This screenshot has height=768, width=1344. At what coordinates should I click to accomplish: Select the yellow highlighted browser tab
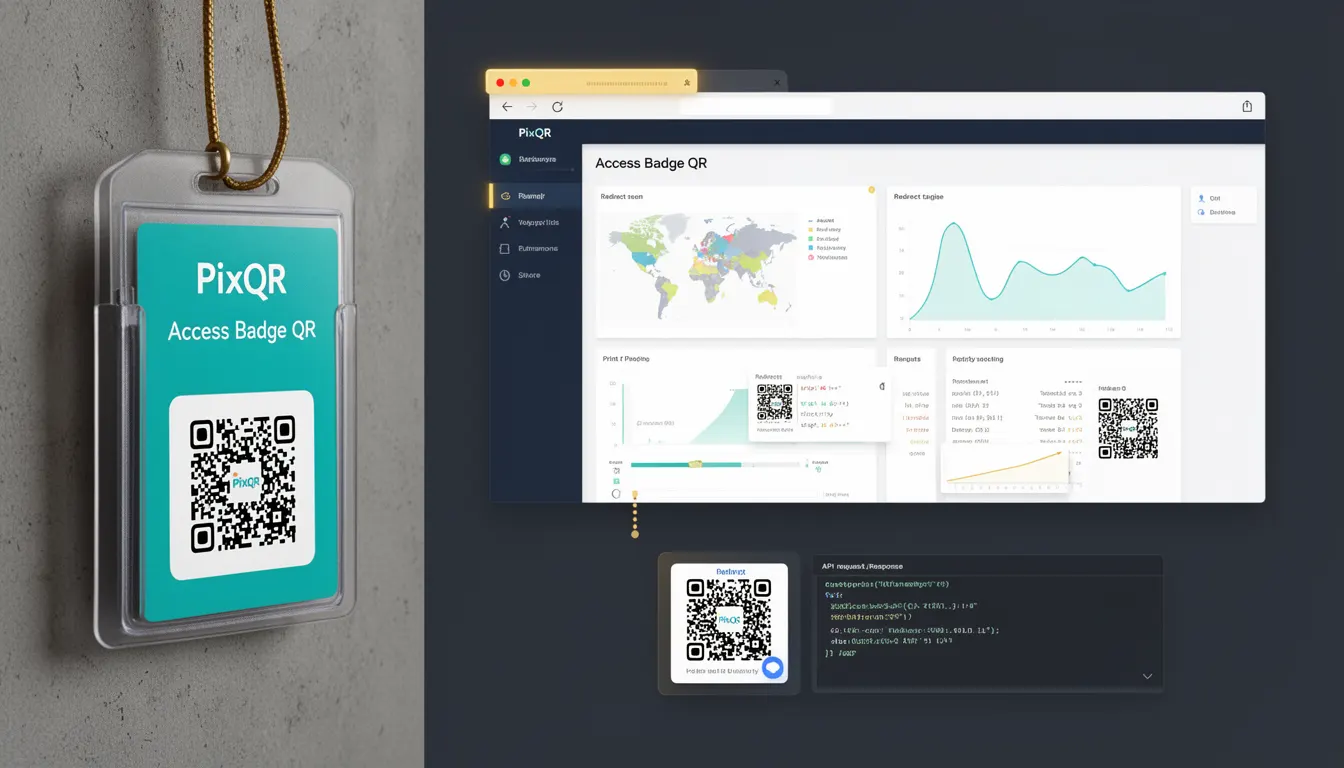(591, 82)
